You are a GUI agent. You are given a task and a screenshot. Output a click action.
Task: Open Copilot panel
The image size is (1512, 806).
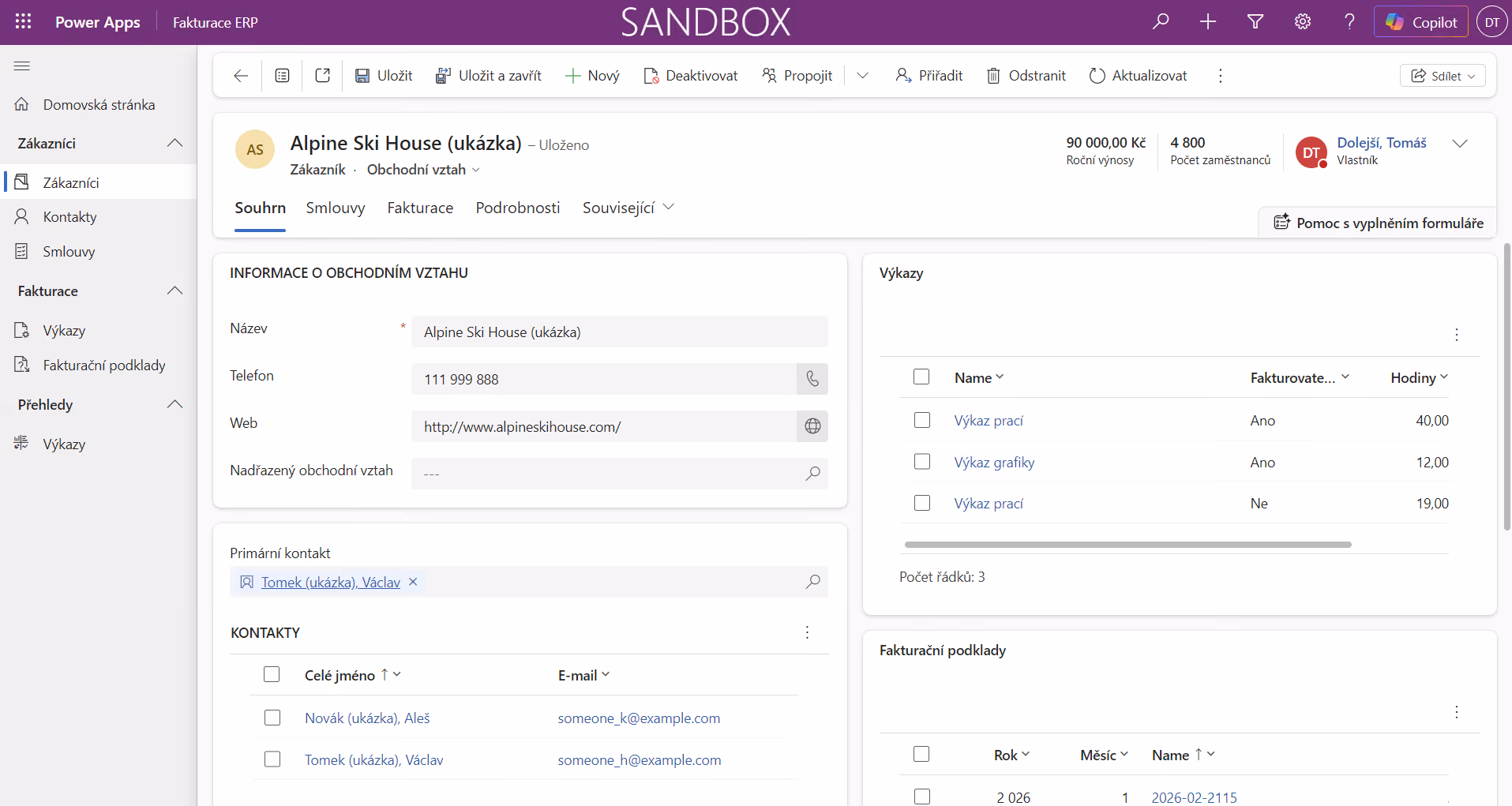(1421, 22)
